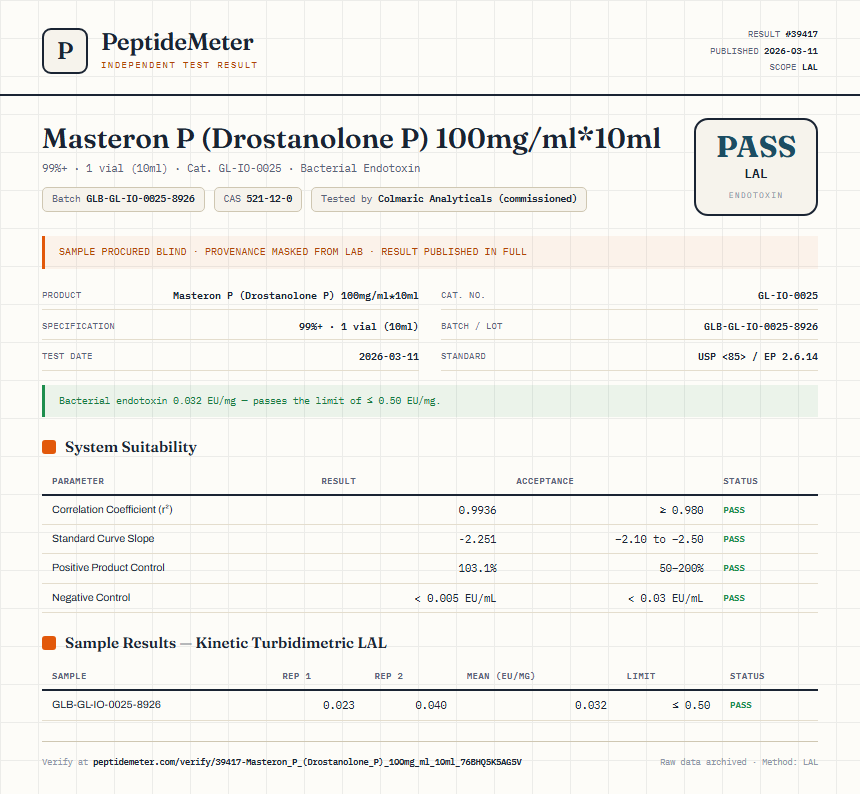Image resolution: width=860 pixels, height=794 pixels.
Task: Click the REP 2 value 0.040
Action: tap(431, 705)
